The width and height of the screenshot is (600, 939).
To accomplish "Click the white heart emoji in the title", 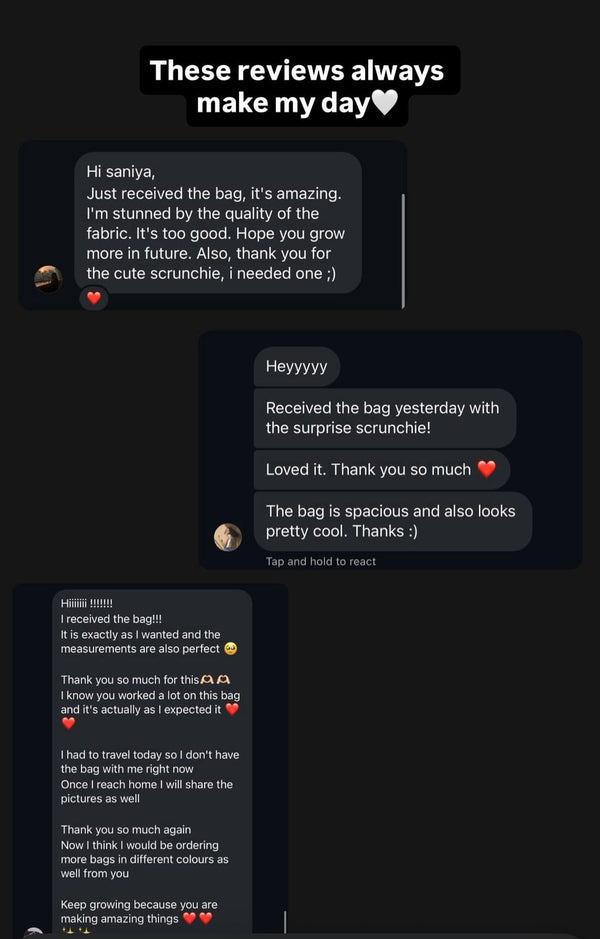I will pyautogui.click(x=384, y=103).
